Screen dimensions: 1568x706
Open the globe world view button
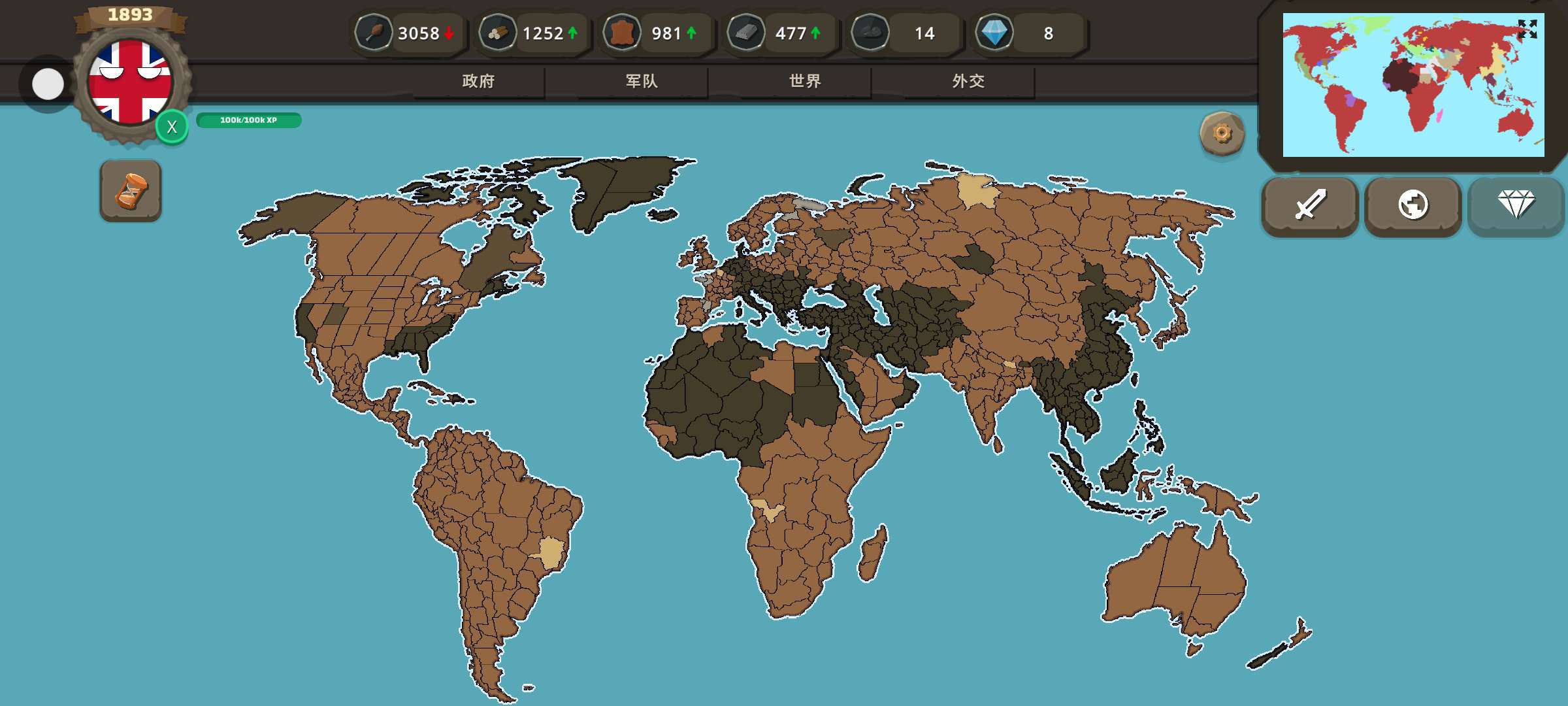[x=1413, y=205]
